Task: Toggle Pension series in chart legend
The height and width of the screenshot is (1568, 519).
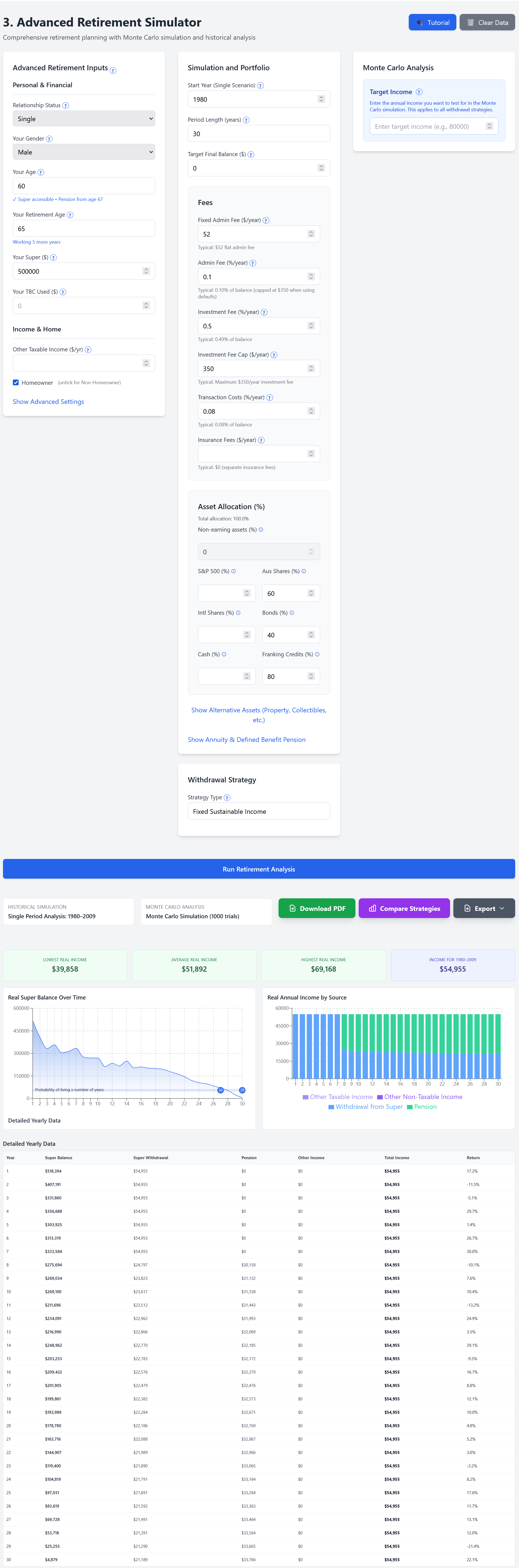Action: click(422, 1107)
